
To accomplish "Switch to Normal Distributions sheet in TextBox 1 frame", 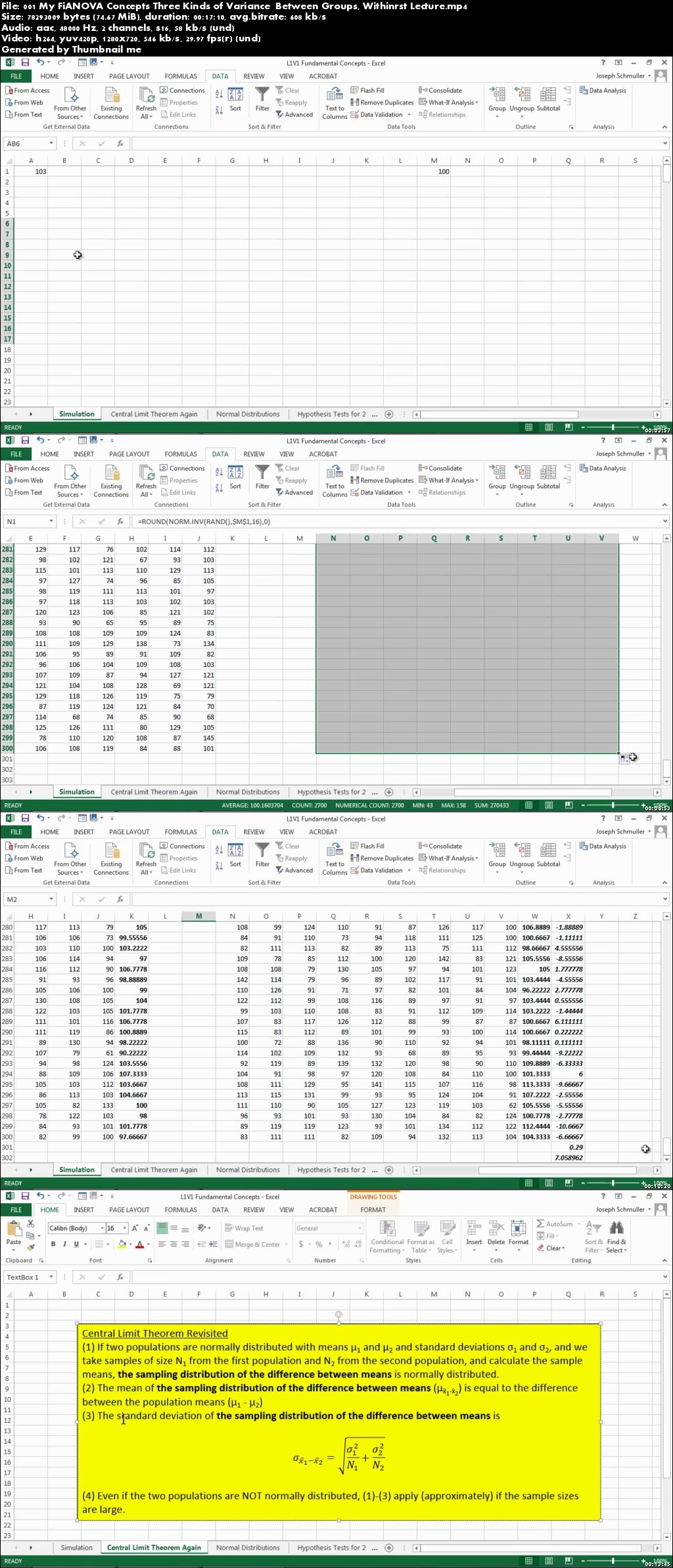I will coord(248,1548).
